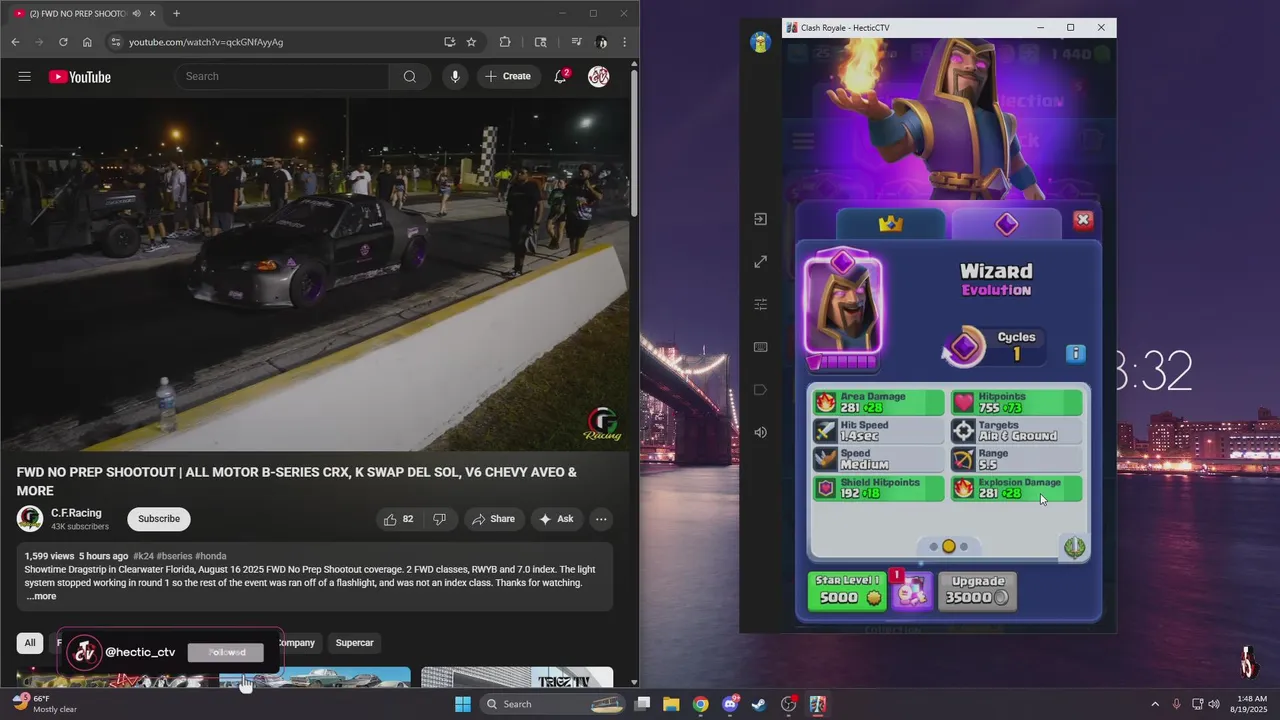Open the emulator sidebar settings sliders icon
This screenshot has width=1280, height=720.
pos(761,304)
